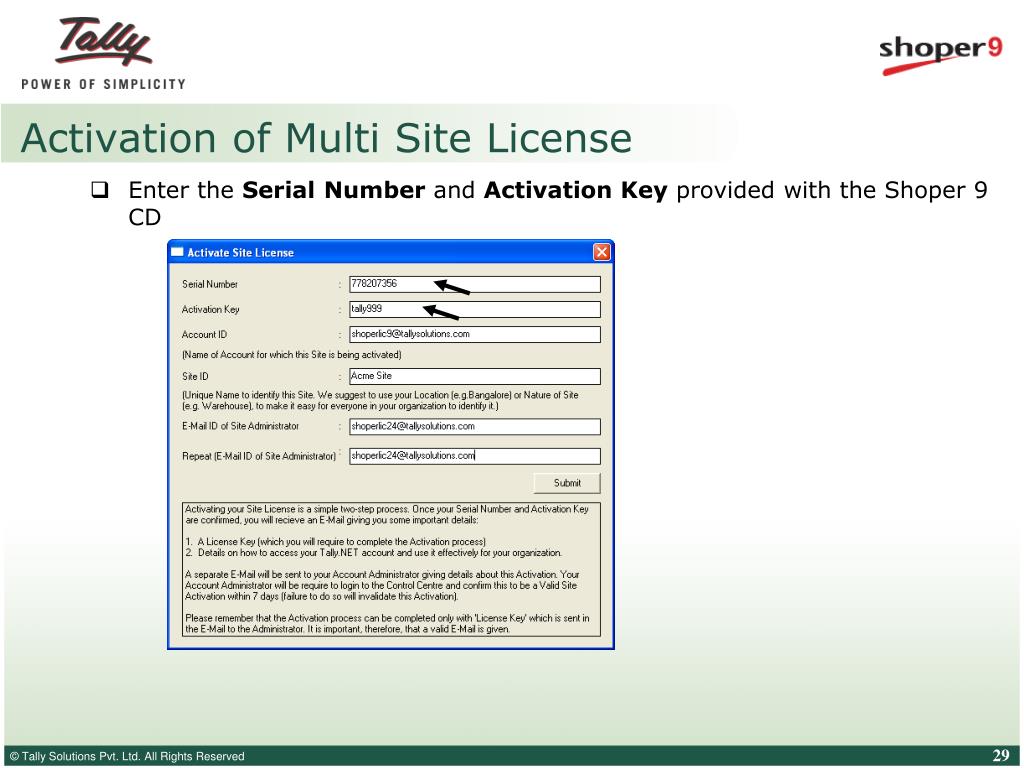
Task: Focus the Activation Key field containing tally999
Action: pyautogui.click(x=475, y=309)
